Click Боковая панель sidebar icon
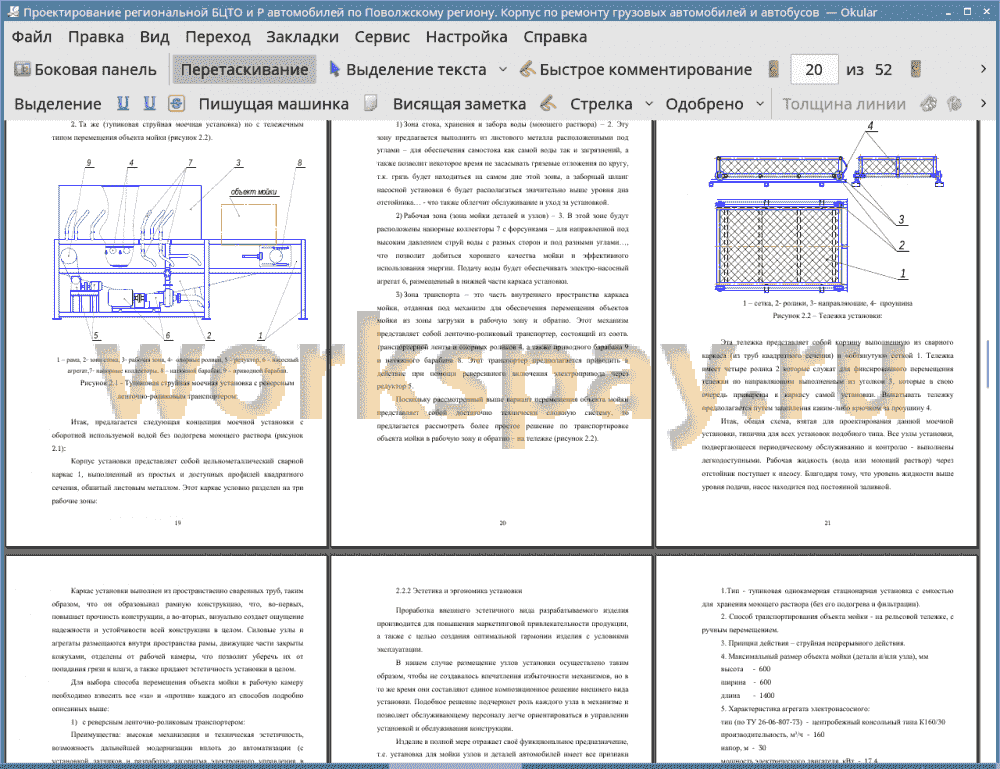 22,69
